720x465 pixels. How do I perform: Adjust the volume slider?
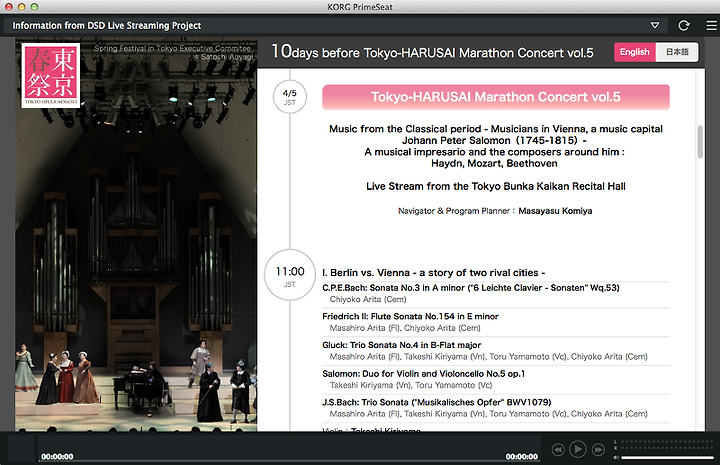pos(667,457)
